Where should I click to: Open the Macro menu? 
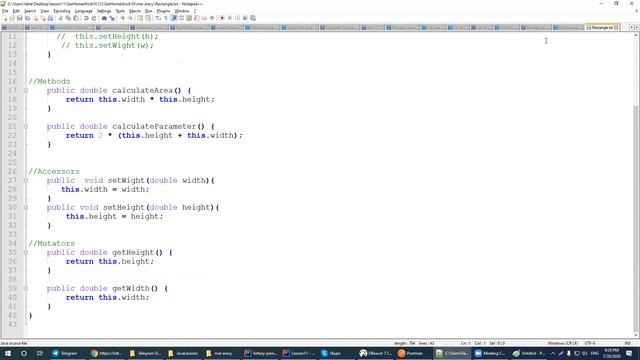click(135, 11)
